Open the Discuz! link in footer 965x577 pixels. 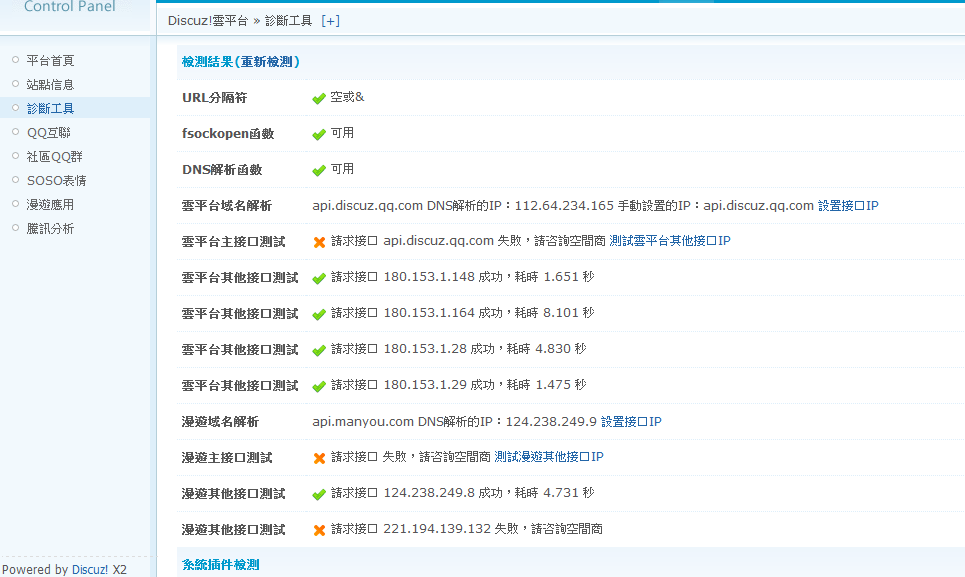pyautogui.click(x=90, y=570)
